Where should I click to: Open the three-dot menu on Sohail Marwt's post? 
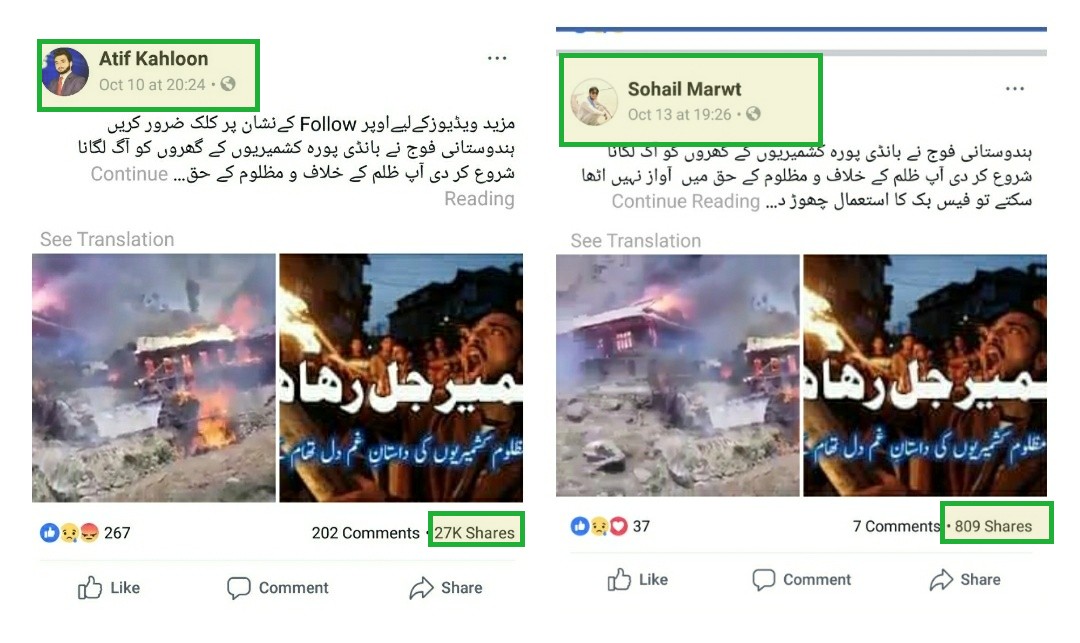[x=1015, y=89]
